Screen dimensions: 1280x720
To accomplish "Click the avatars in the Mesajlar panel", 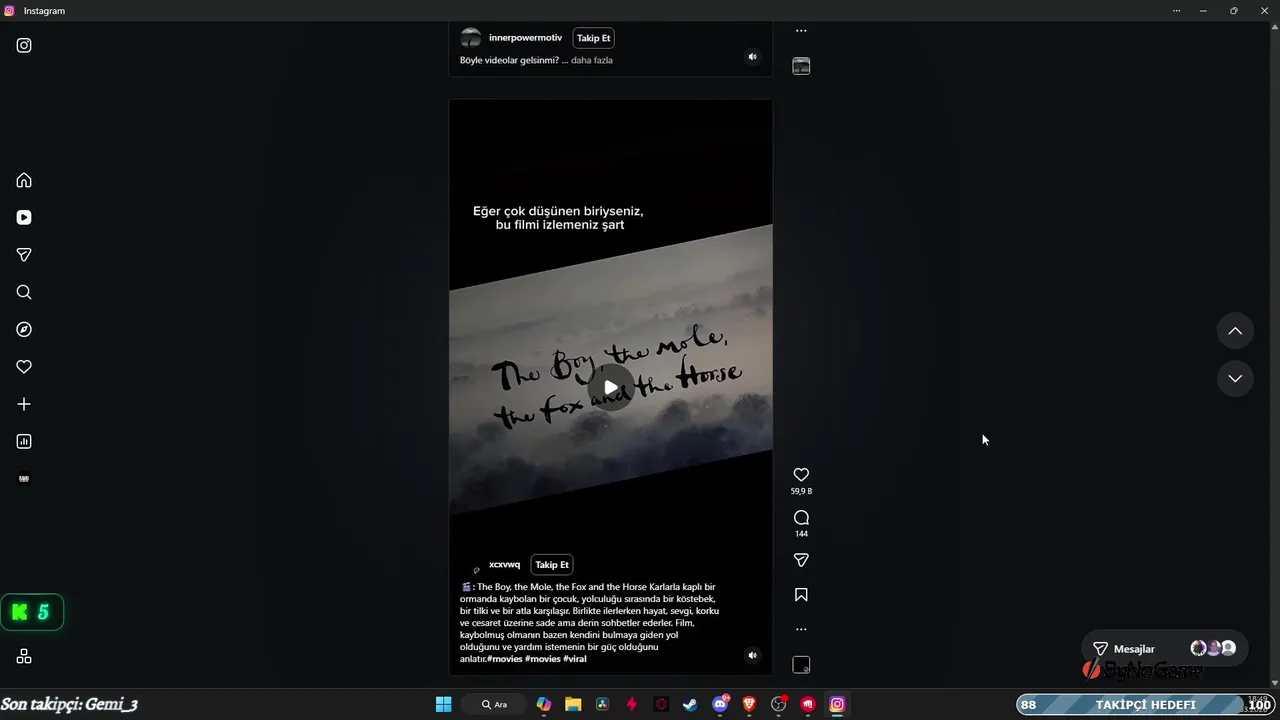I will 1213,648.
